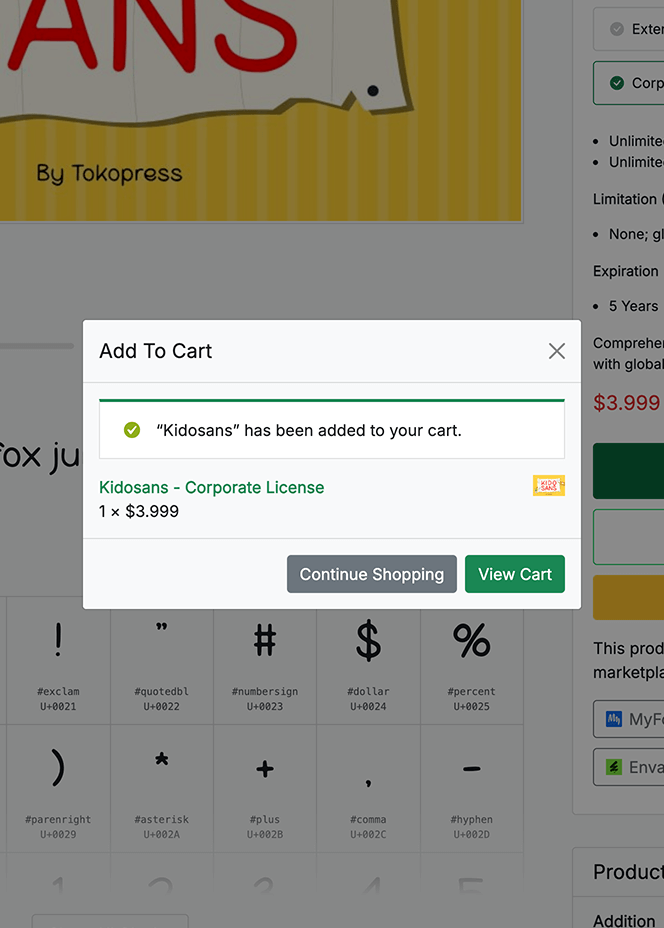Screen dimensions: 664x928
Task: Click the Envato leaf logo icon
Action: 614,767
